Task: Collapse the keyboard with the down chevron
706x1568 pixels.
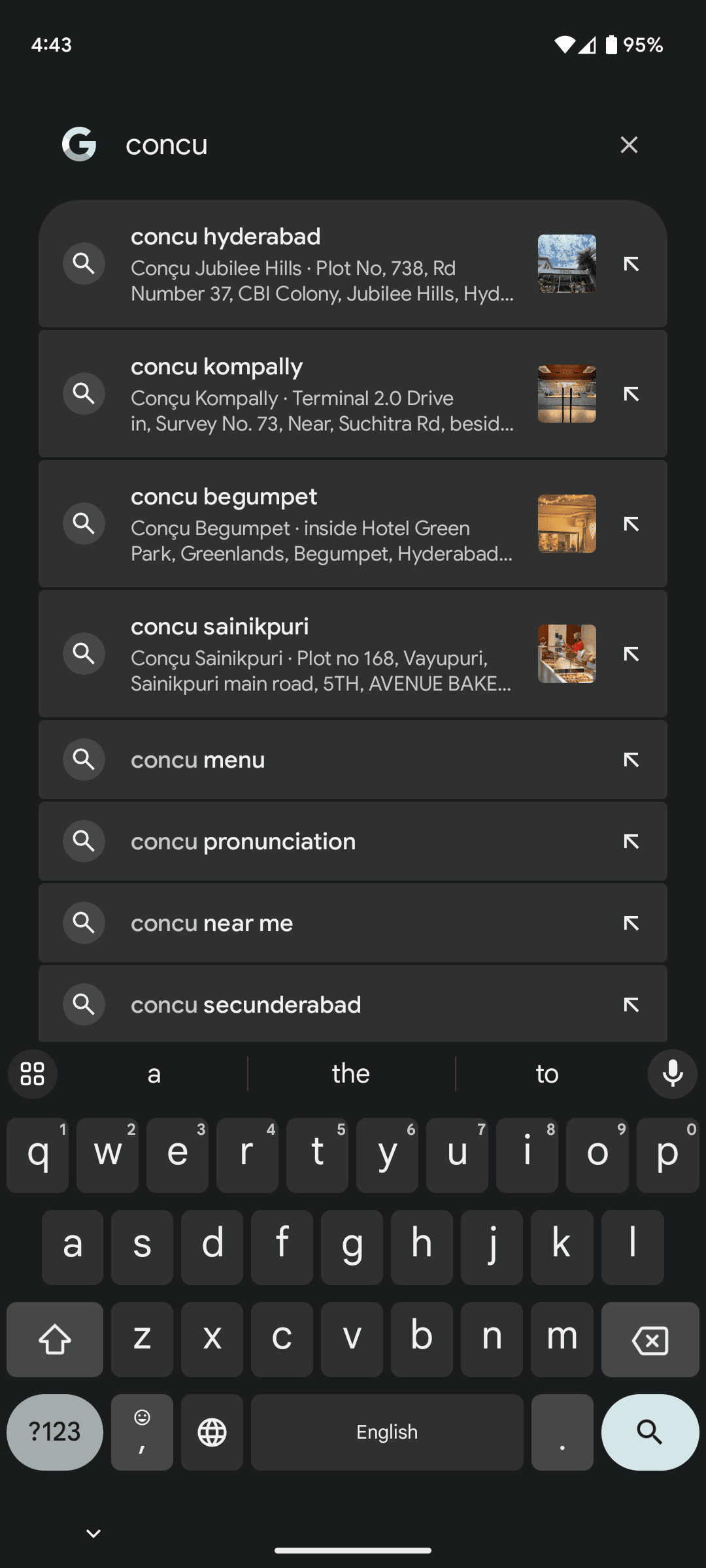Action: pyautogui.click(x=94, y=1533)
